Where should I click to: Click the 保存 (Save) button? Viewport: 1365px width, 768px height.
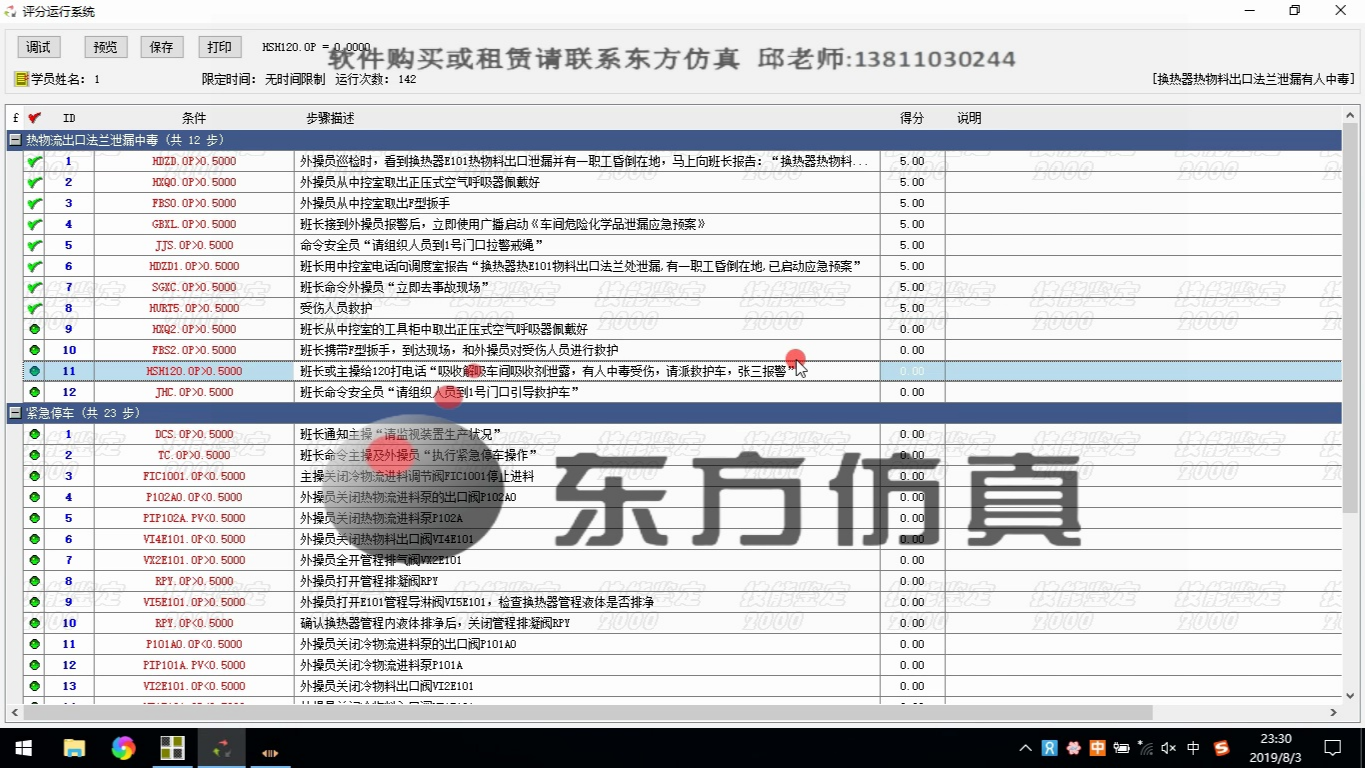click(x=162, y=47)
